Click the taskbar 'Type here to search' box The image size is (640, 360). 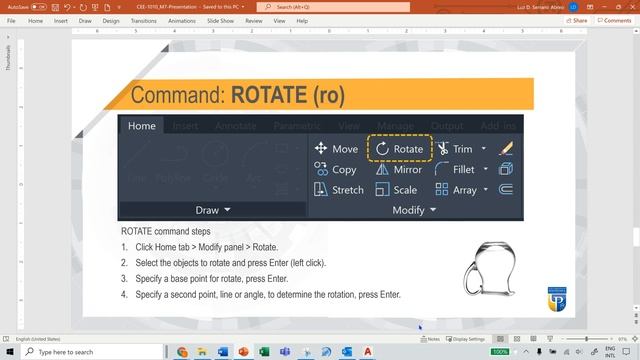click(x=92, y=351)
